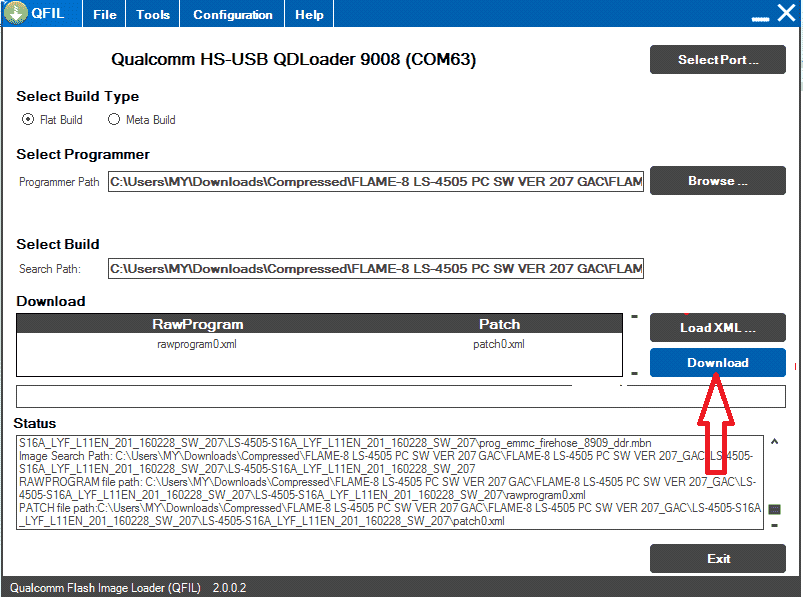Click the RAWPROGRAM file path status line
The image size is (803, 597).
387,488
